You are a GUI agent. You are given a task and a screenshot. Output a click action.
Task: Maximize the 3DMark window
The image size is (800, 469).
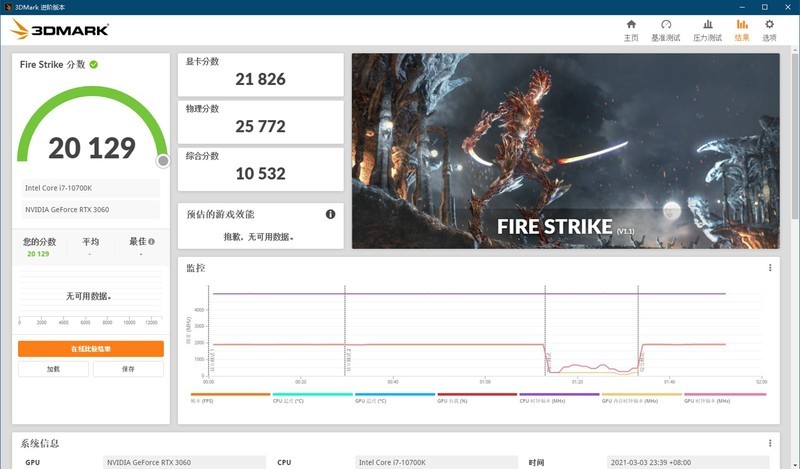coord(765,7)
